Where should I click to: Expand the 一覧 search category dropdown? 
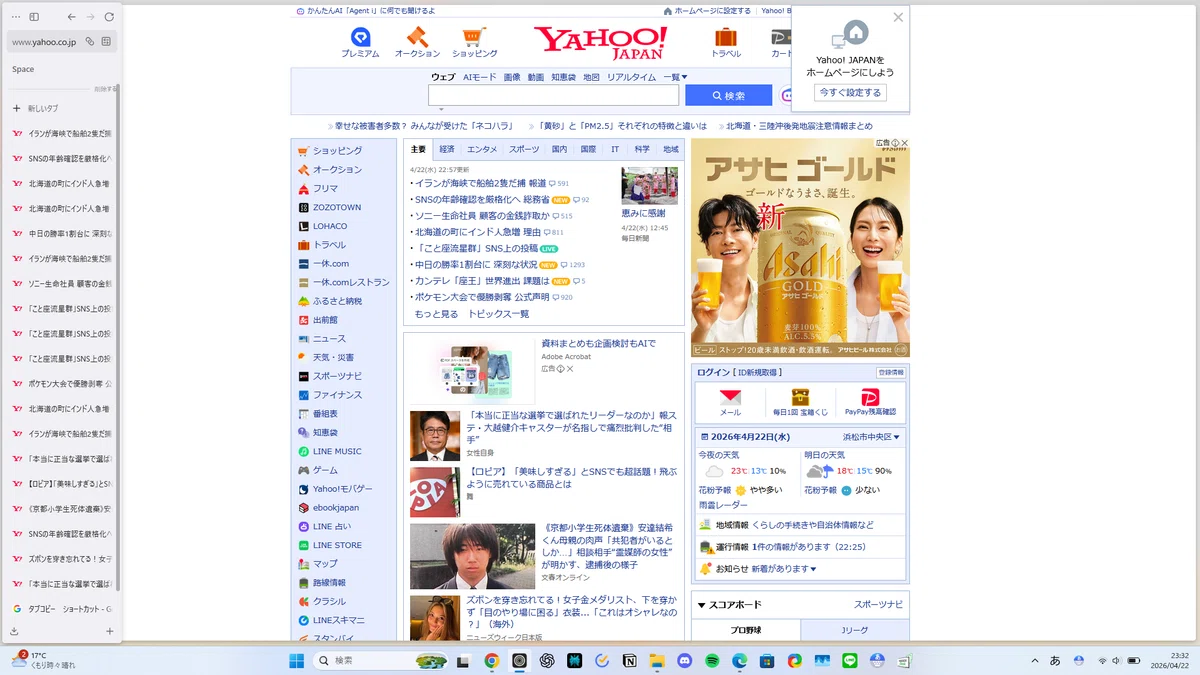tap(675, 77)
